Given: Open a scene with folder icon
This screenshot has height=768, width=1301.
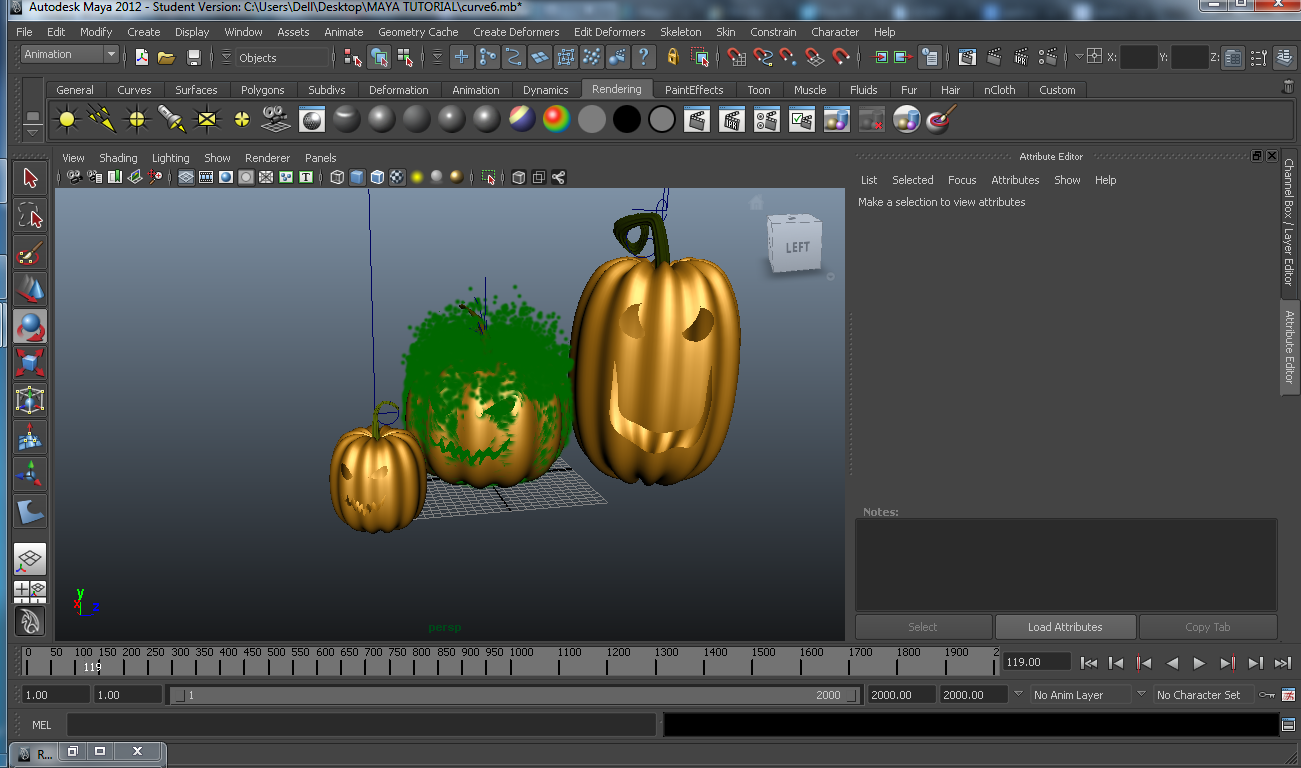Looking at the screenshot, I should click(167, 57).
